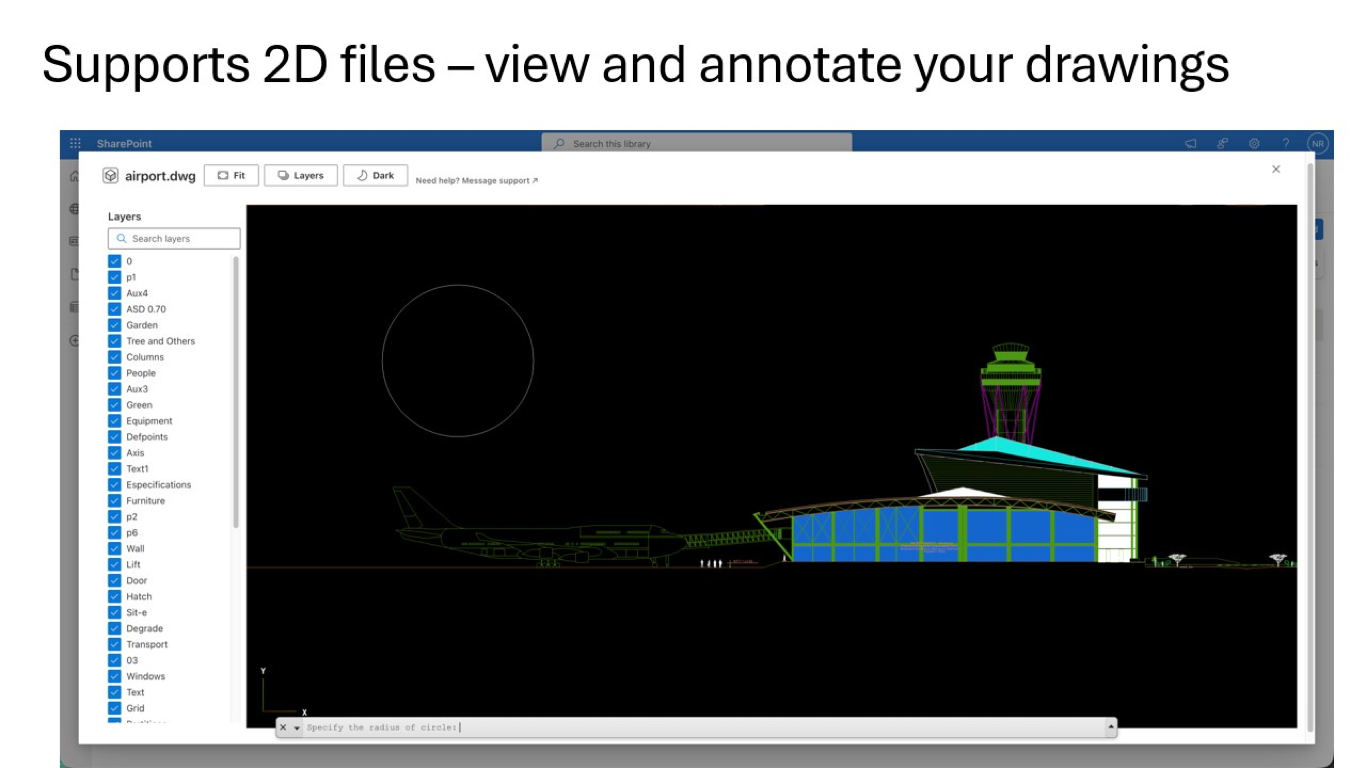Click the magnifying glass in Search layers
The height and width of the screenshot is (768, 1366).
click(121, 238)
